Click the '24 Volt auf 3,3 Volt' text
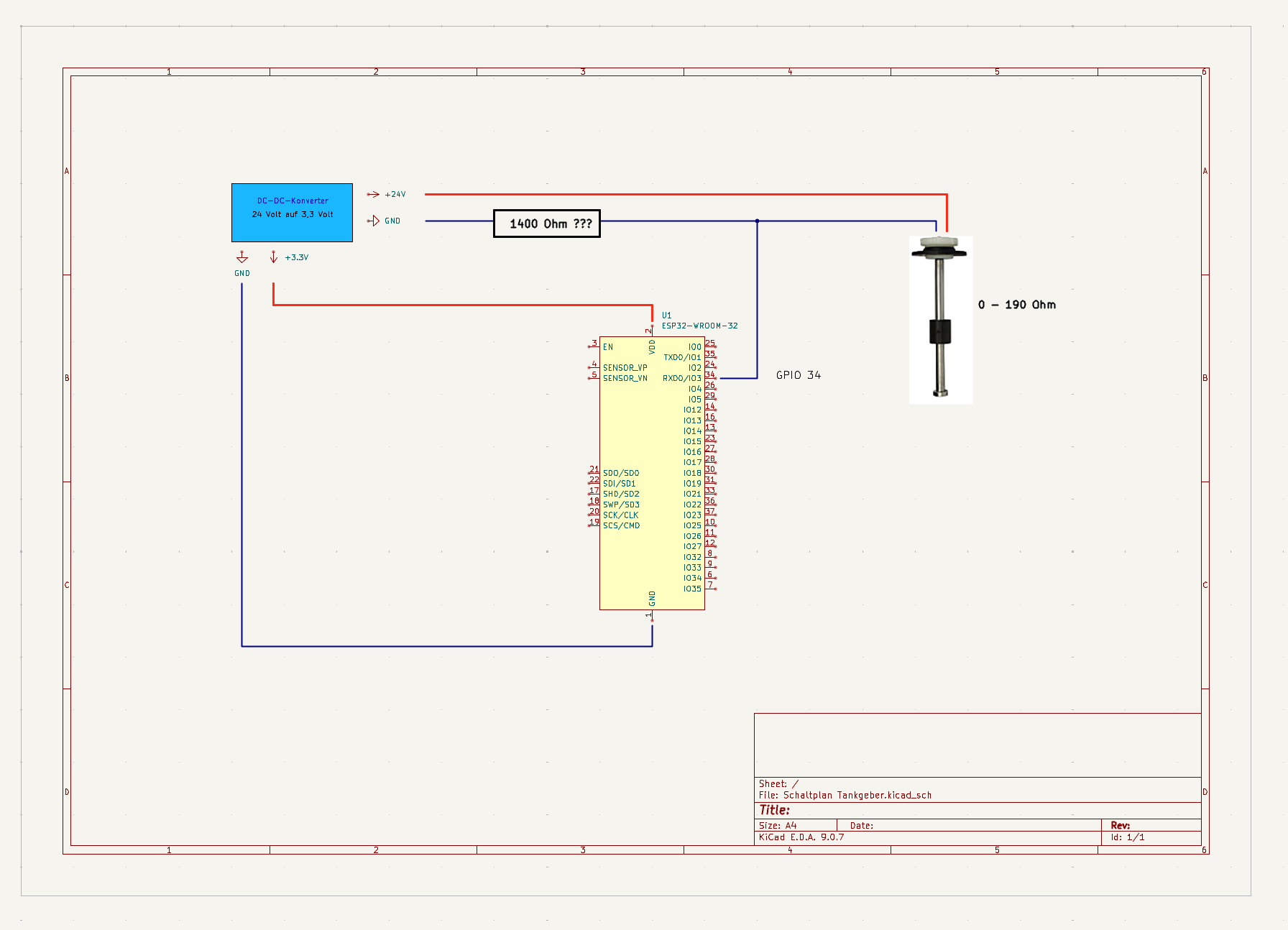This screenshot has height=930, width=1288. (x=293, y=214)
